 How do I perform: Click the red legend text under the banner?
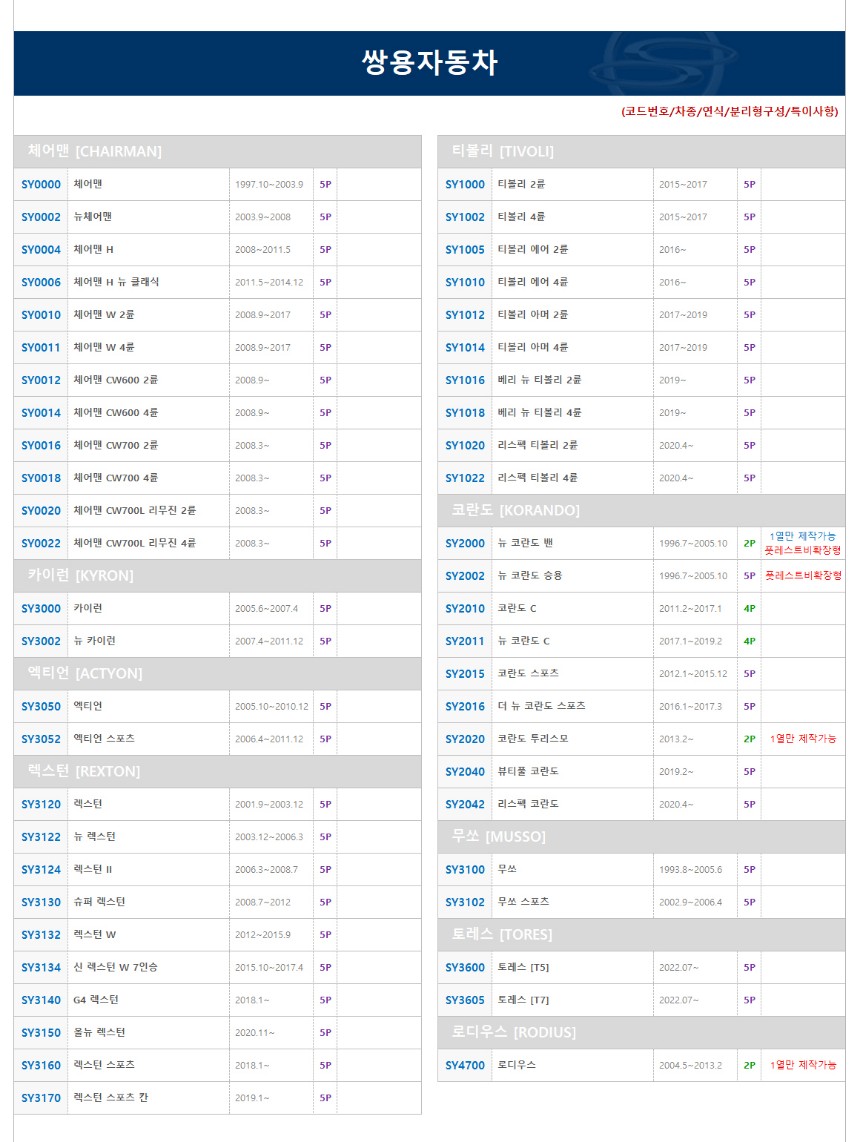pyautogui.click(x=730, y=112)
